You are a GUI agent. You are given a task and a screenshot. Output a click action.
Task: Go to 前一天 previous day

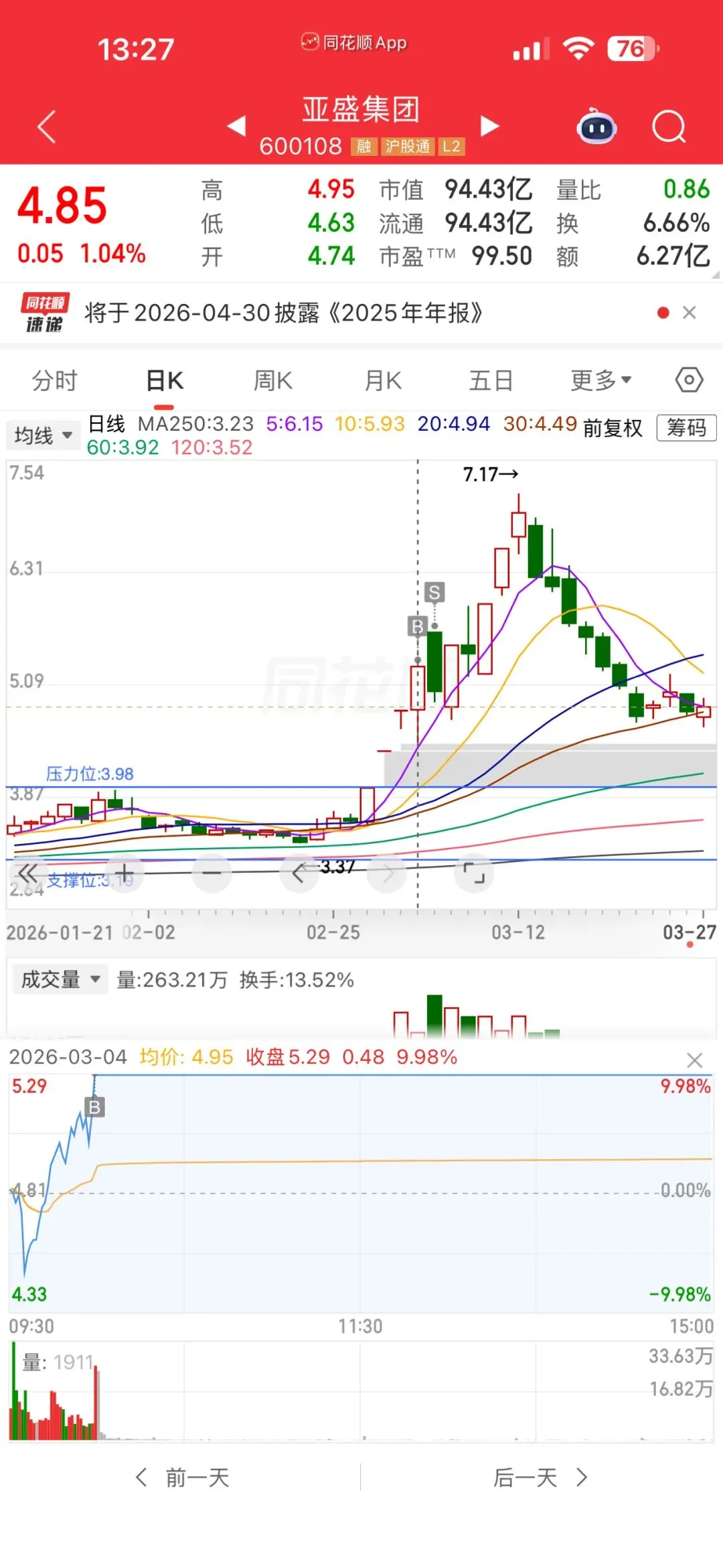[182, 1477]
